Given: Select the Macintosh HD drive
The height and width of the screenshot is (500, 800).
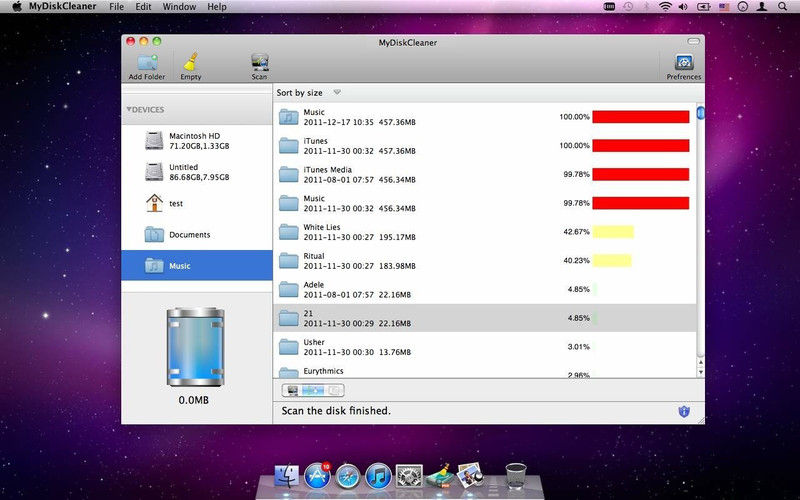Looking at the screenshot, I should [197, 141].
